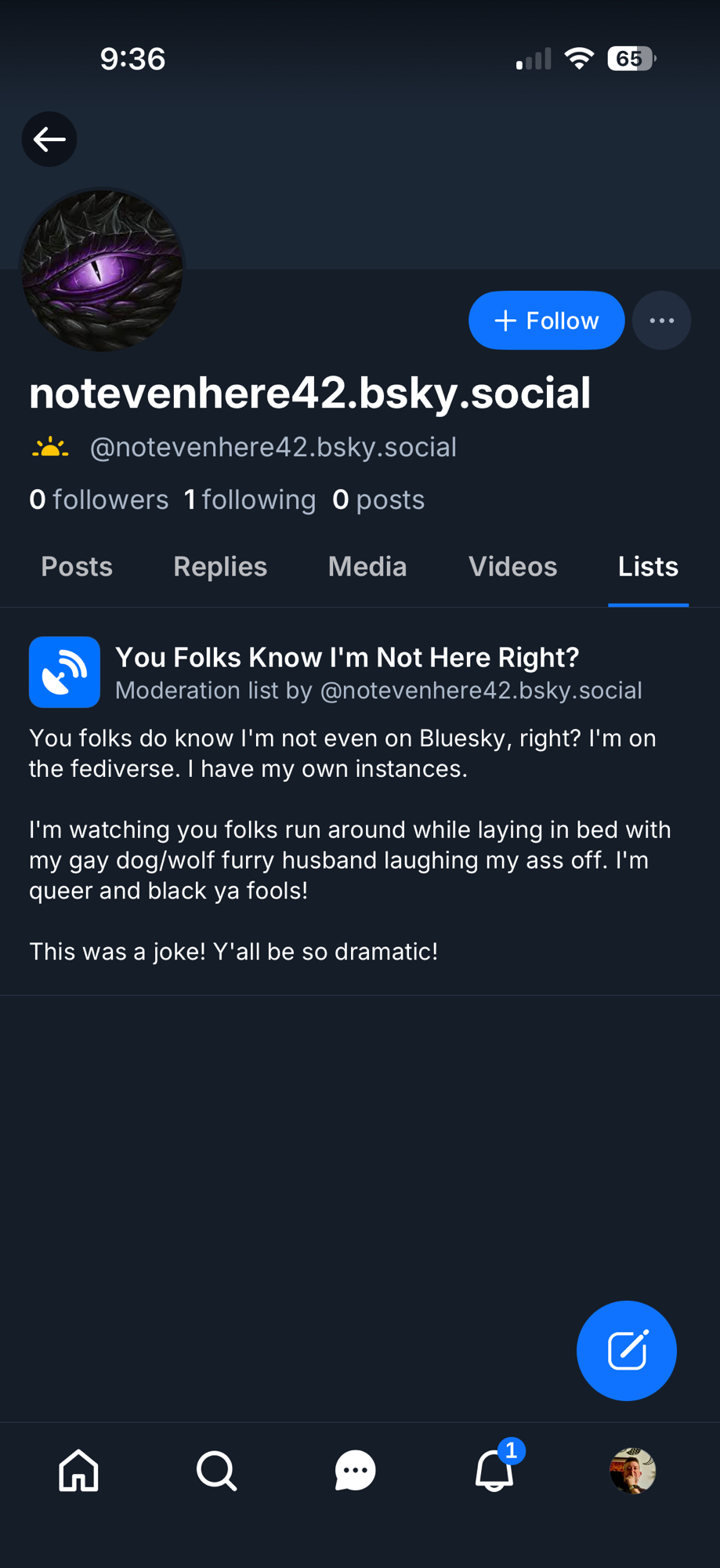The width and height of the screenshot is (720, 1568).
Task: Tap the blue moderation list icon
Action: click(64, 672)
